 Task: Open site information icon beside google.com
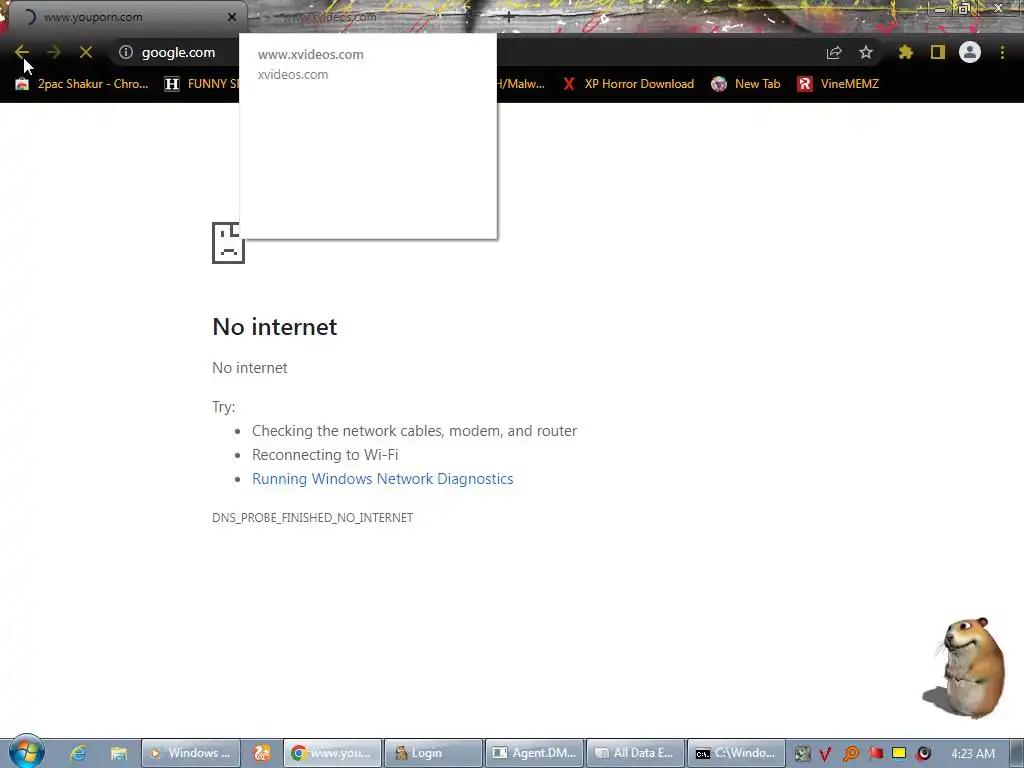click(x=126, y=52)
